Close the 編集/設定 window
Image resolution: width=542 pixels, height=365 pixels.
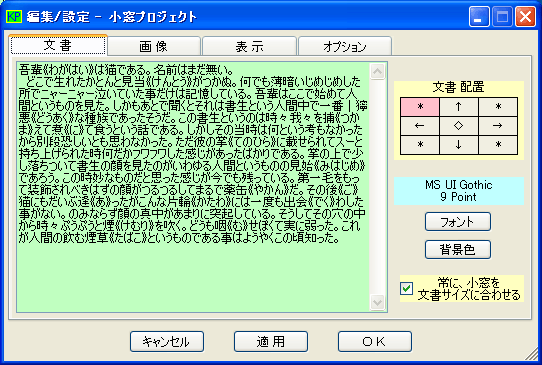click(525, 16)
